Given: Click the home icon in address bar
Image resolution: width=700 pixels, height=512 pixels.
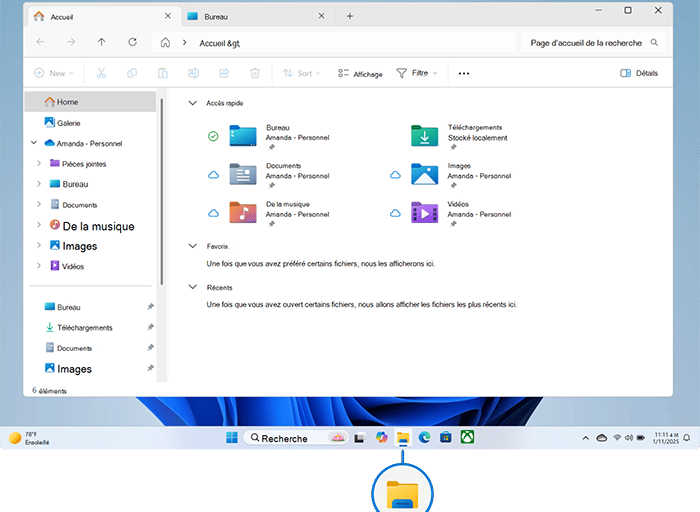Looking at the screenshot, I should pos(165,42).
